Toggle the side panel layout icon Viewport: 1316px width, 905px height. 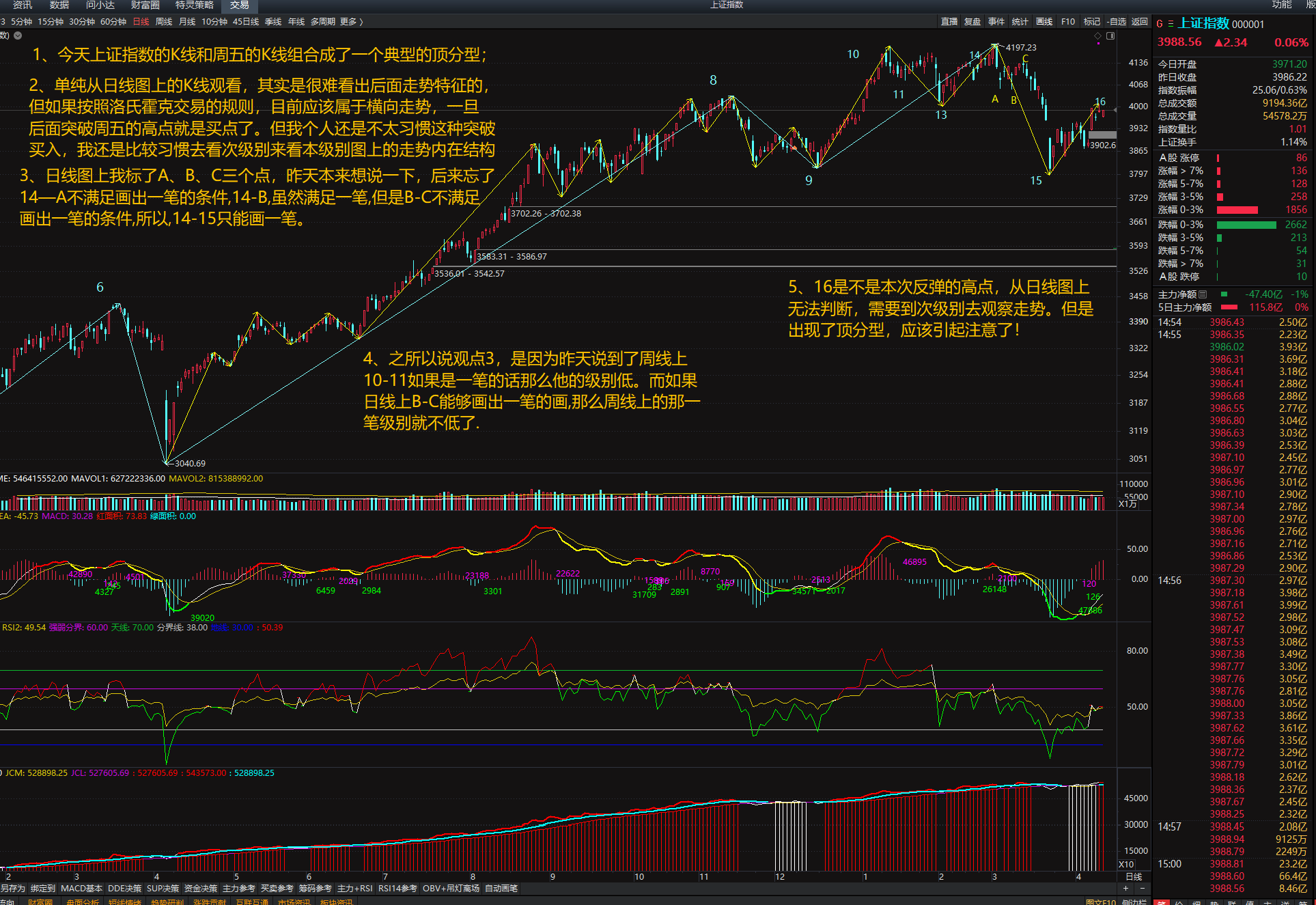(x=1110, y=36)
